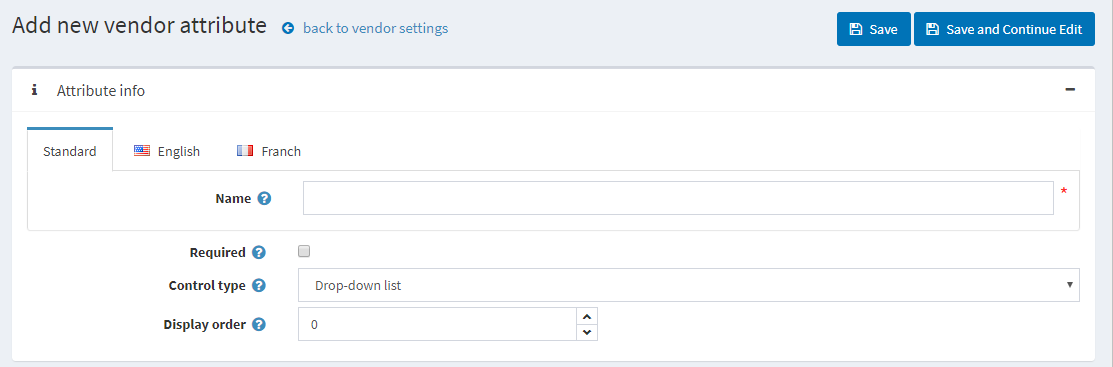The width and height of the screenshot is (1113, 367).
Task: Click the Attribute info 'i' icon
Action: [34, 90]
